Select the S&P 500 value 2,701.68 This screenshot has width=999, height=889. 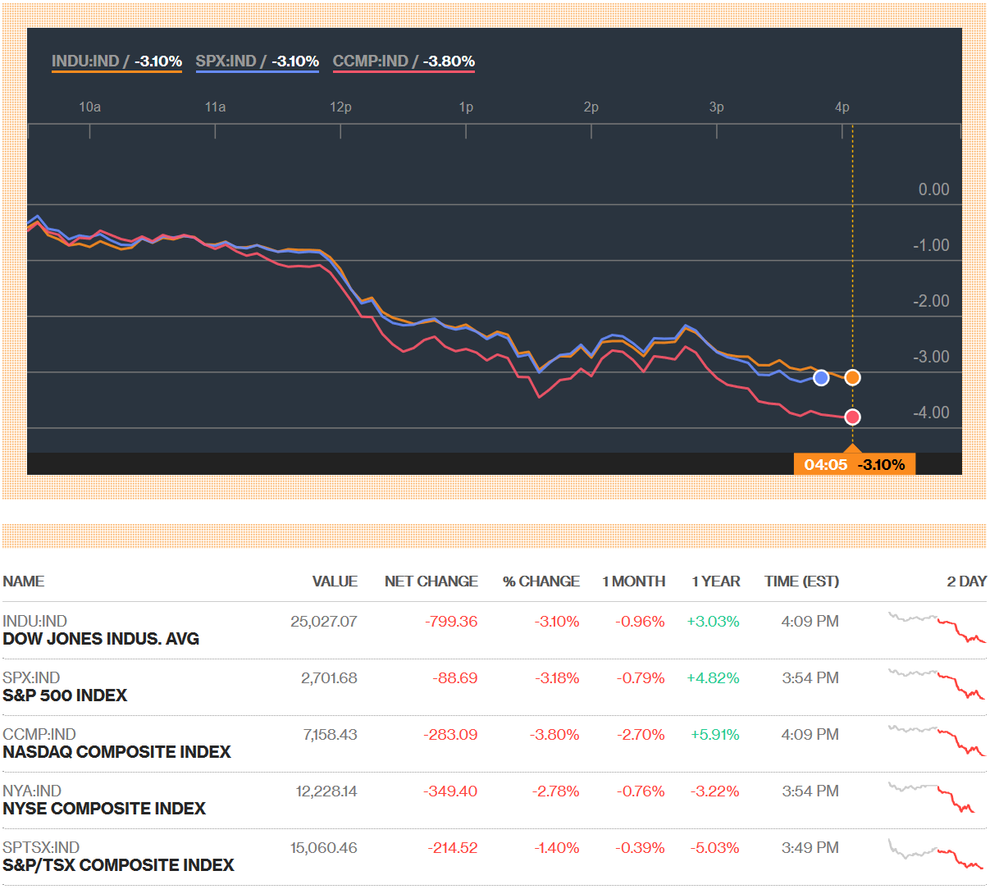329,678
